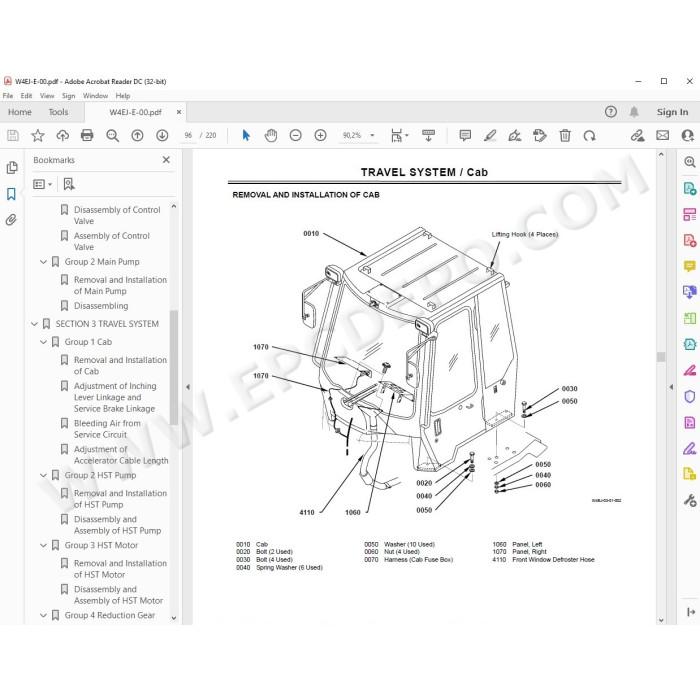Send the file by email envelope icon
Image resolution: width=700 pixels, height=700 pixels.
[662, 135]
